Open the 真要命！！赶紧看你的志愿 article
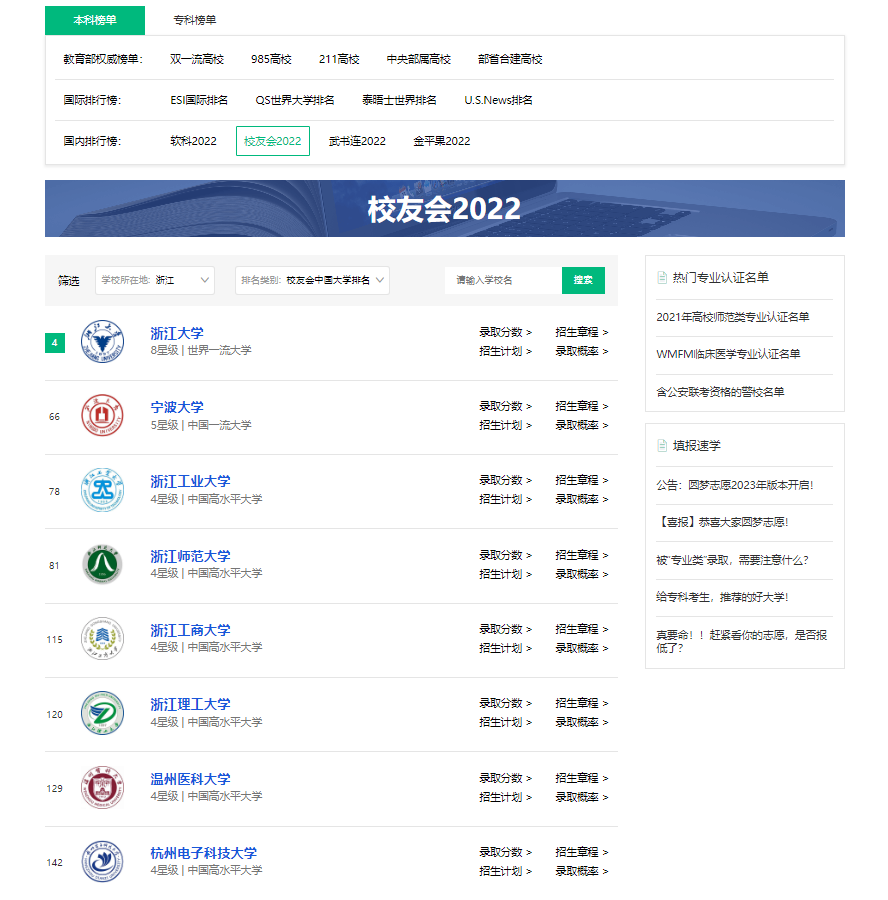This screenshot has height=900, width=888. pyautogui.click(x=742, y=641)
